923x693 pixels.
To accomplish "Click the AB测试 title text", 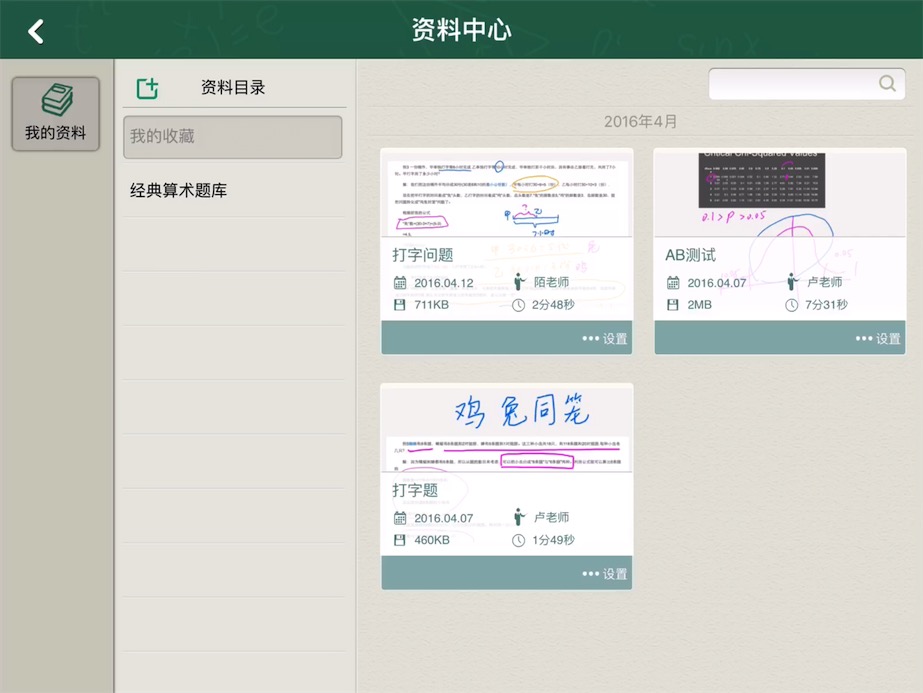I will click(691, 255).
